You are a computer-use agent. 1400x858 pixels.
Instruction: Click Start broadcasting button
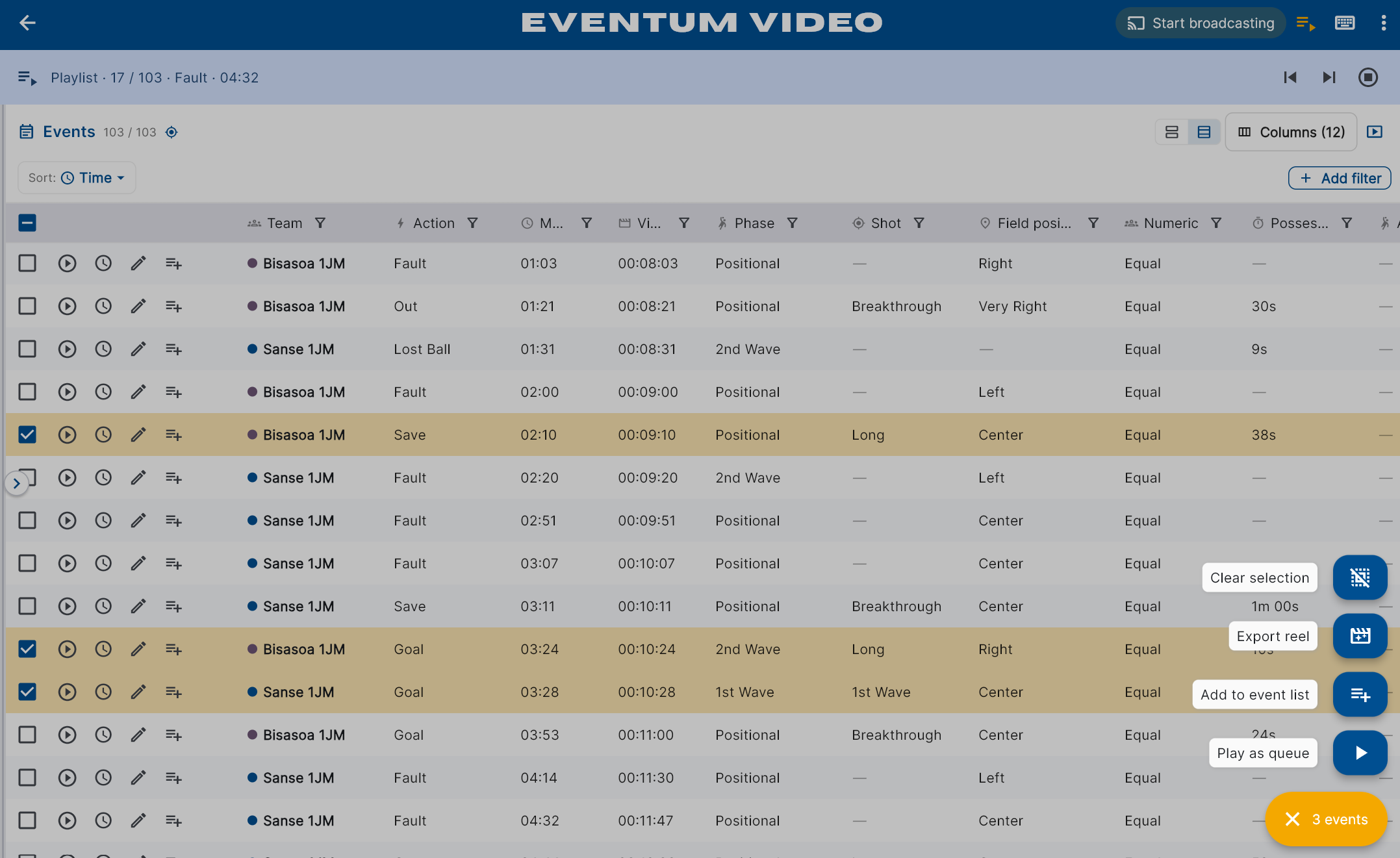[x=1201, y=23]
